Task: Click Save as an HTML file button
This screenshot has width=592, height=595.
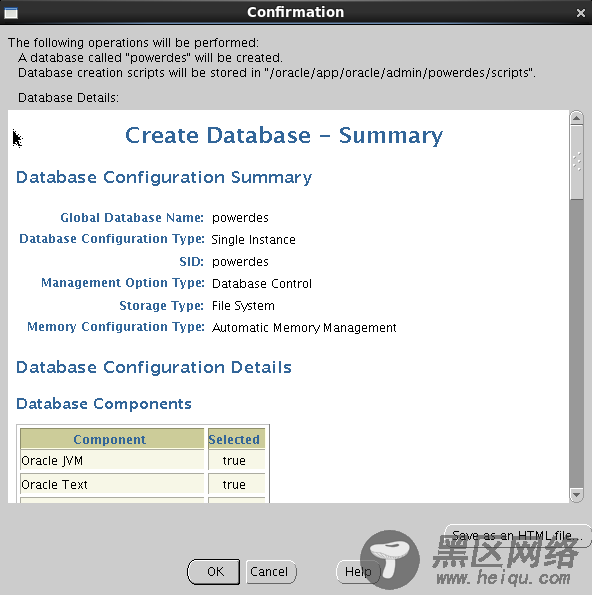Action: point(518,535)
